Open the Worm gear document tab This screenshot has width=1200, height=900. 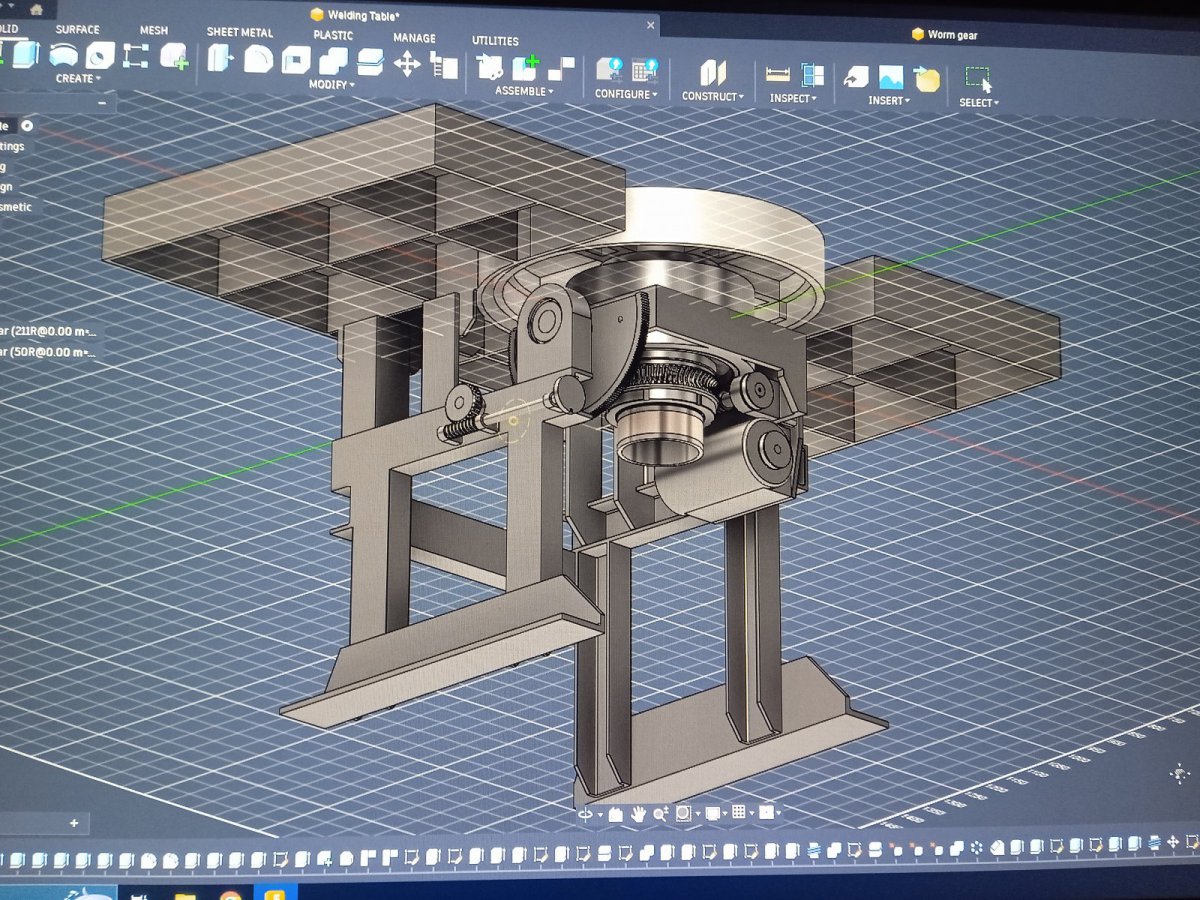(944, 35)
